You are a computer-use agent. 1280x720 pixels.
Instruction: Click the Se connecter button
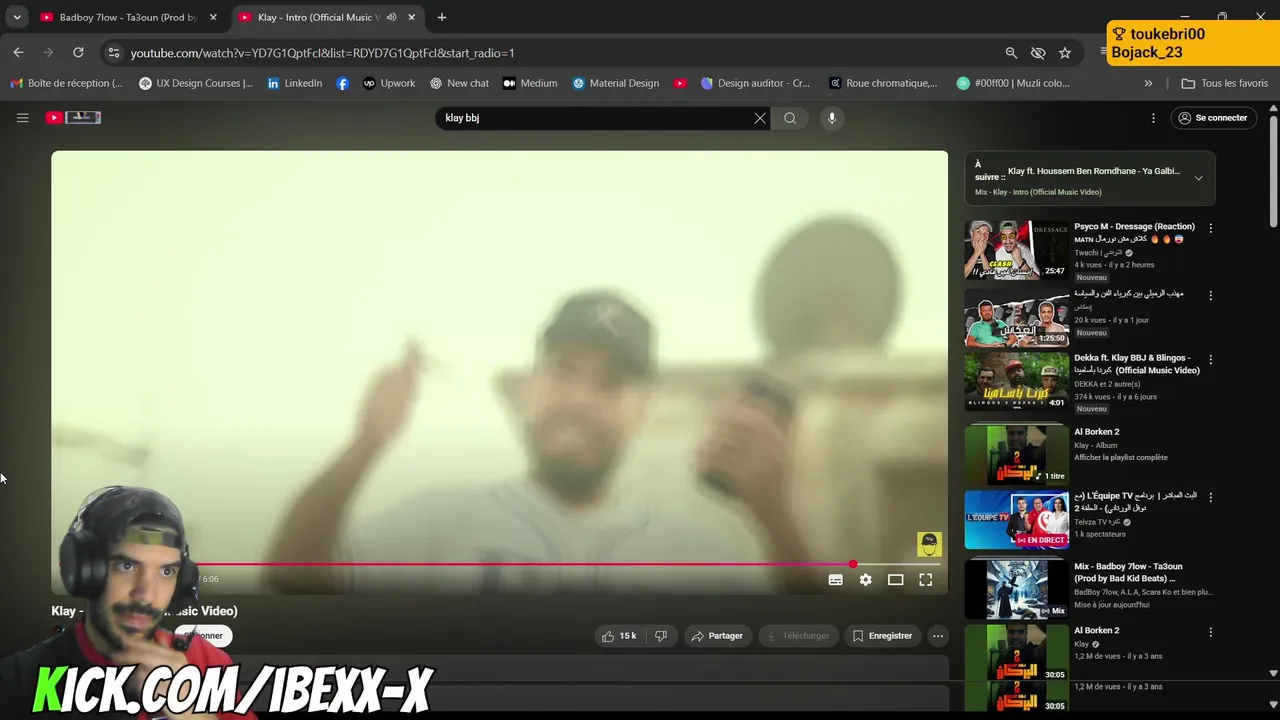tap(1212, 118)
